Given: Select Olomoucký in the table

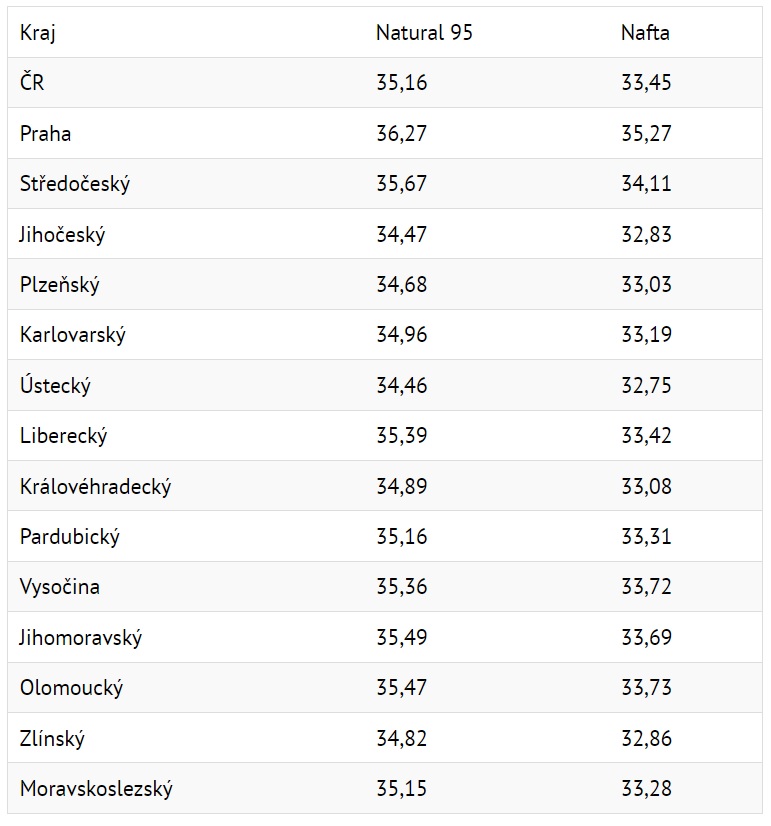Looking at the screenshot, I should pyautogui.click(x=71, y=688).
